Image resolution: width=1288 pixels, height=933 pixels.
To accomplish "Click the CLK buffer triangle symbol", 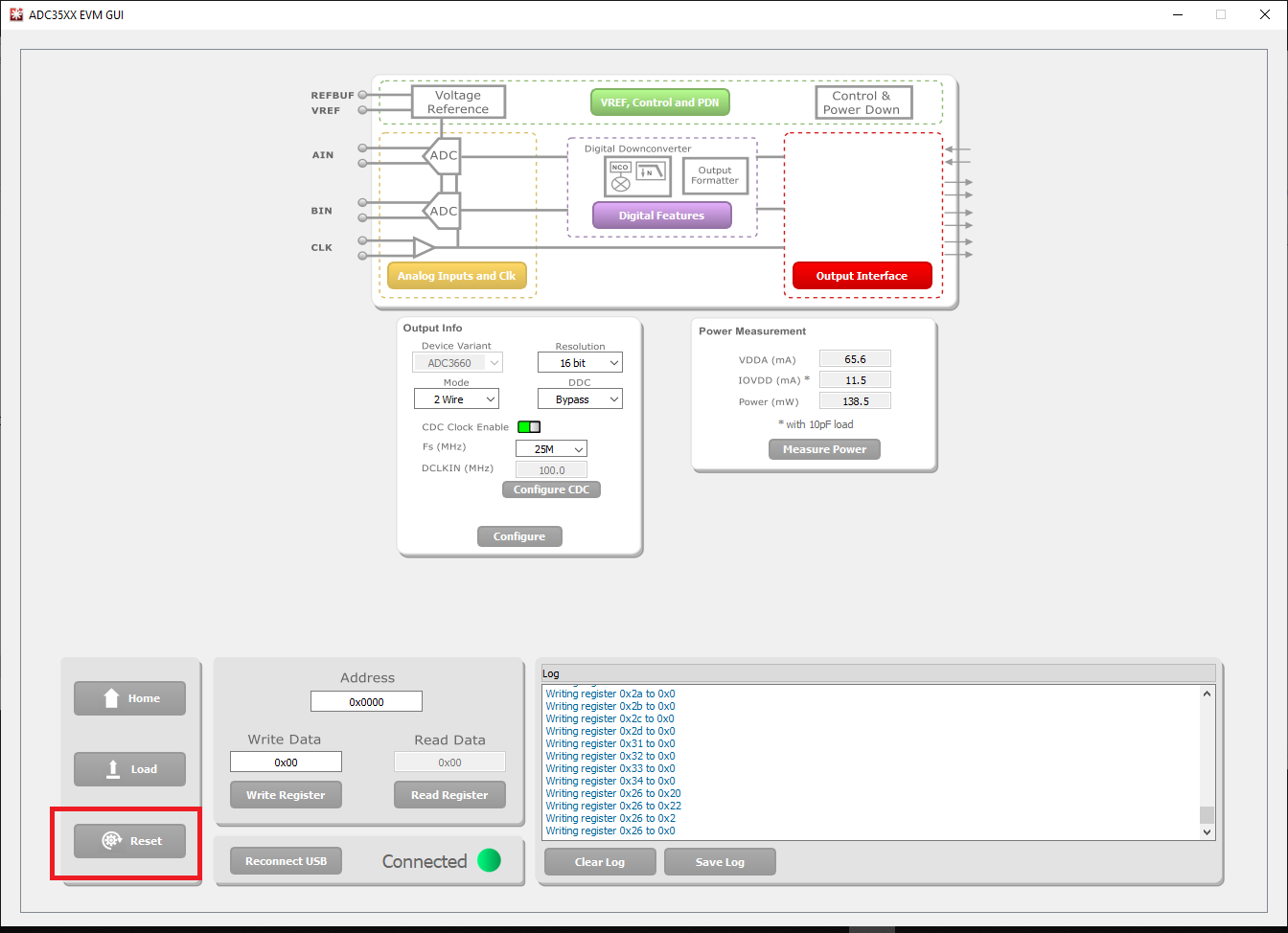I will [423, 247].
